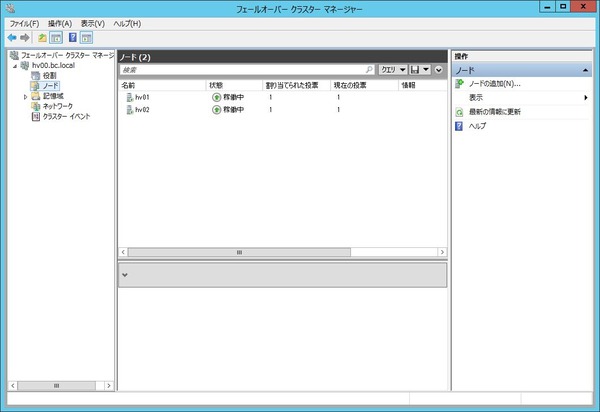Click the node list horizontal scrollbar
This screenshot has width=600, height=412.
(282, 252)
